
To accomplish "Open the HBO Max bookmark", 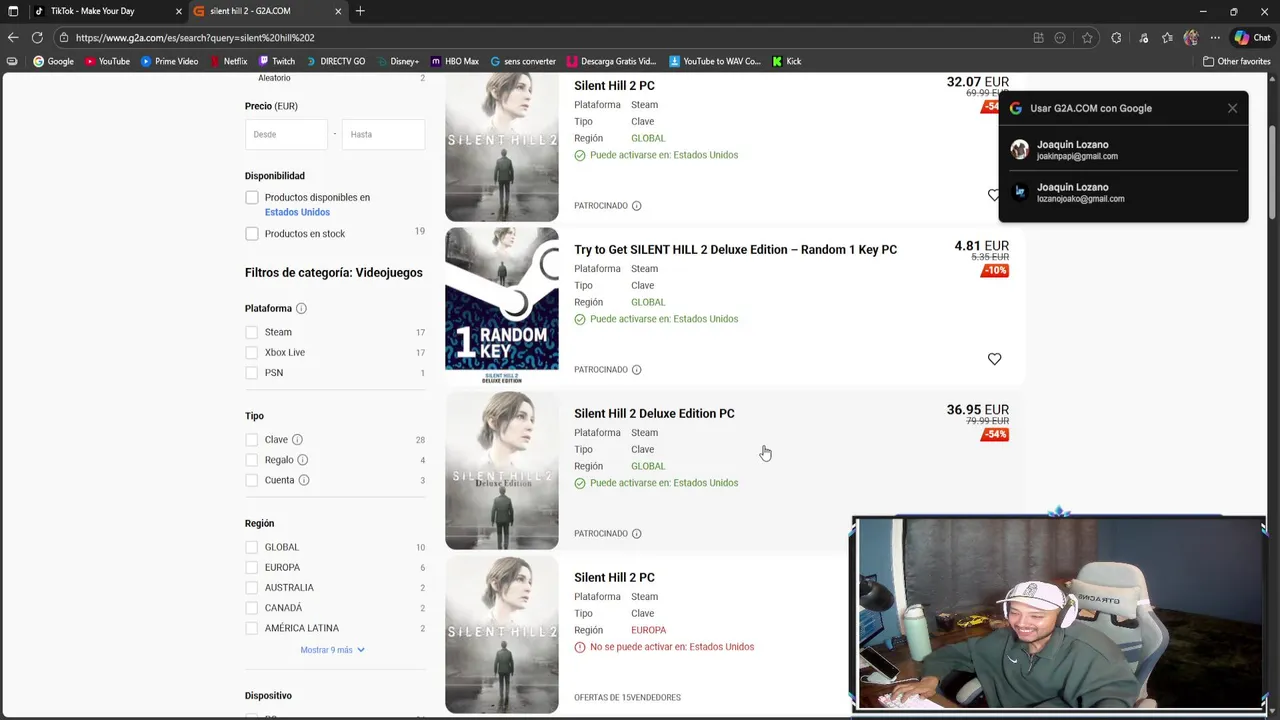I will (454, 61).
